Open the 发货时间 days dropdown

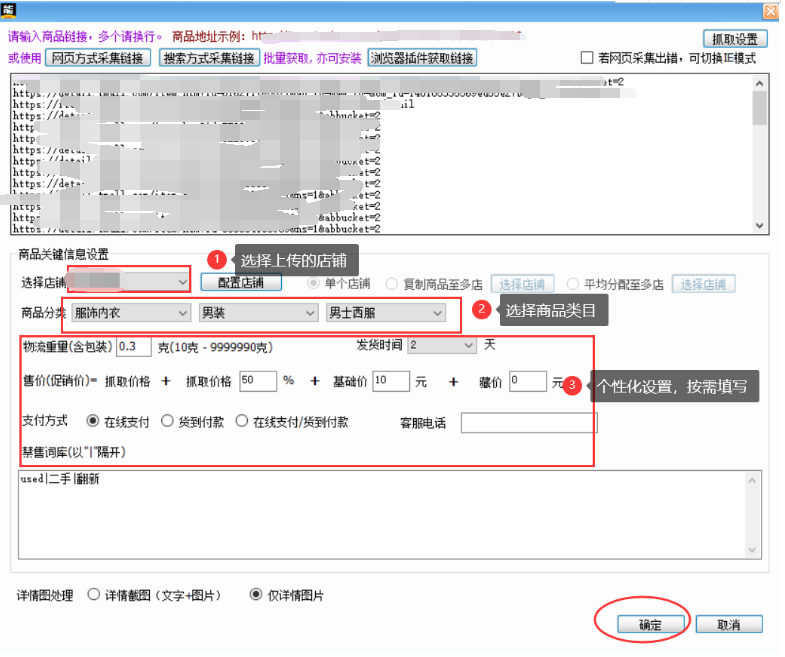pos(441,345)
